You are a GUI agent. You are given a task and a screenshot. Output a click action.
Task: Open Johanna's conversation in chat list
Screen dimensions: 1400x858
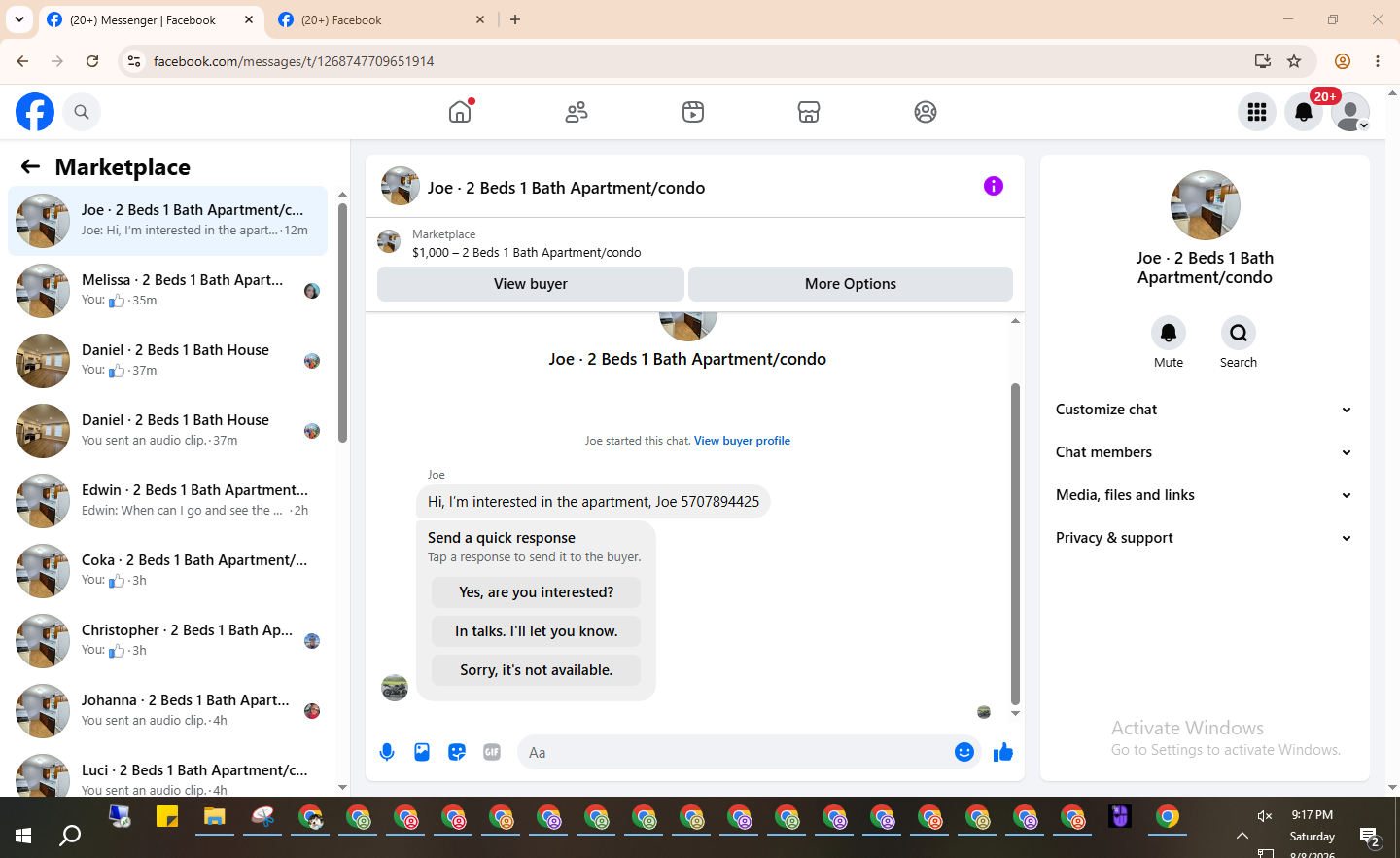pos(167,711)
